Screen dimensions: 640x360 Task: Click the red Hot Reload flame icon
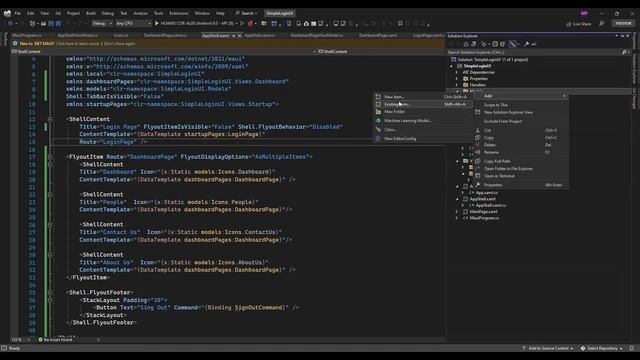pyautogui.click(x=250, y=24)
